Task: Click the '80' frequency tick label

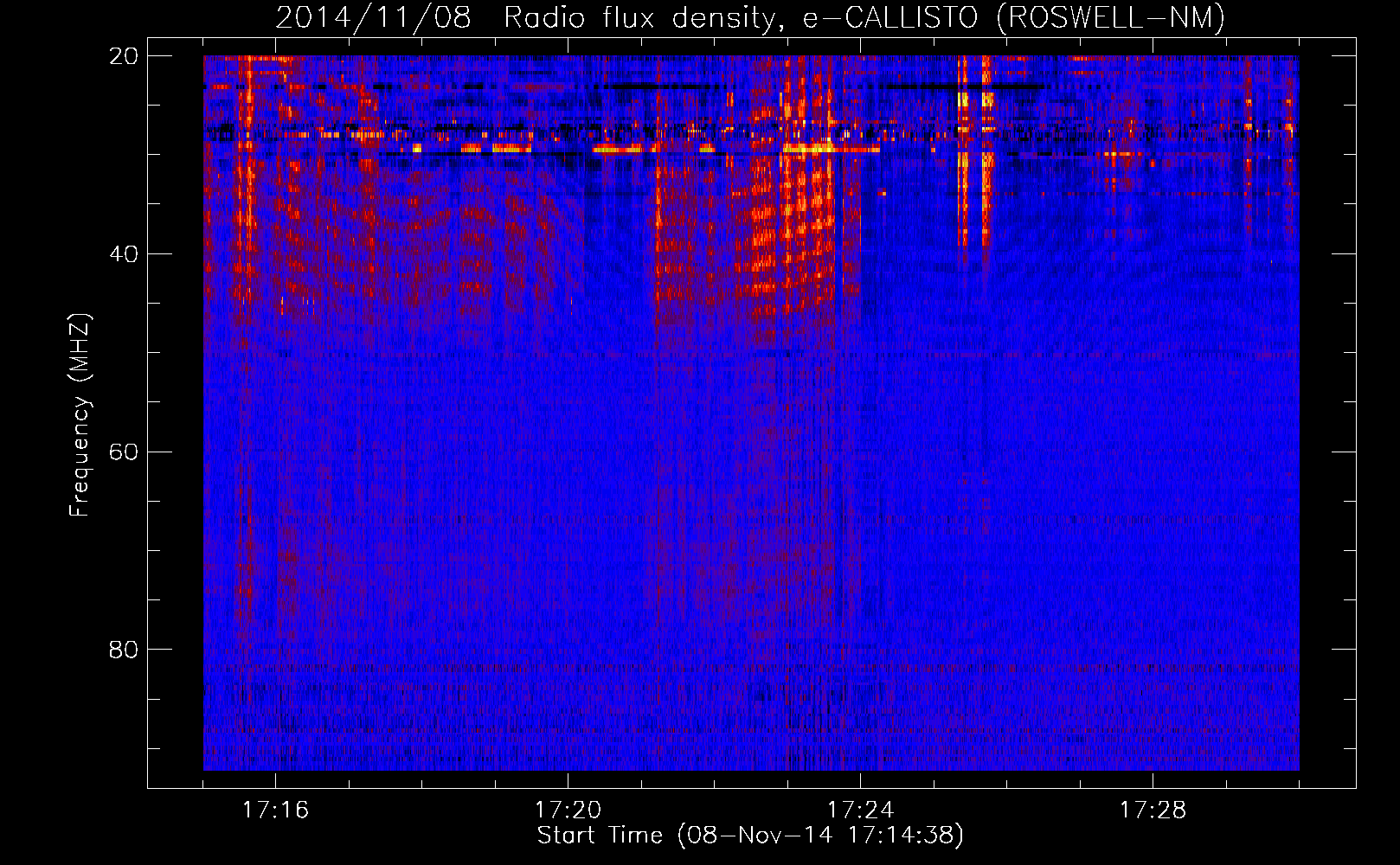Action: click(x=124, y=650)
